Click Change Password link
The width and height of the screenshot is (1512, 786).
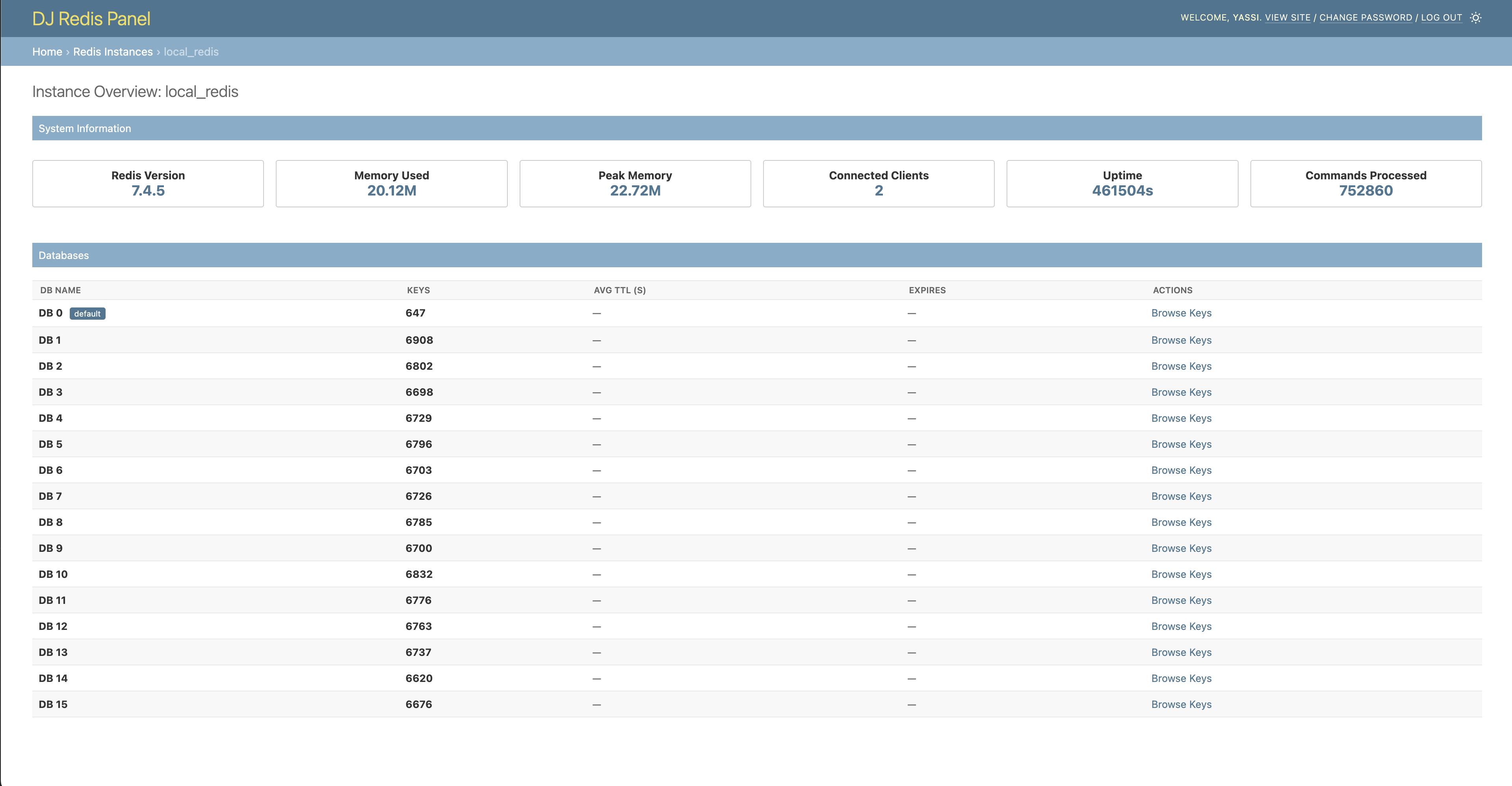coord(1367,18)
